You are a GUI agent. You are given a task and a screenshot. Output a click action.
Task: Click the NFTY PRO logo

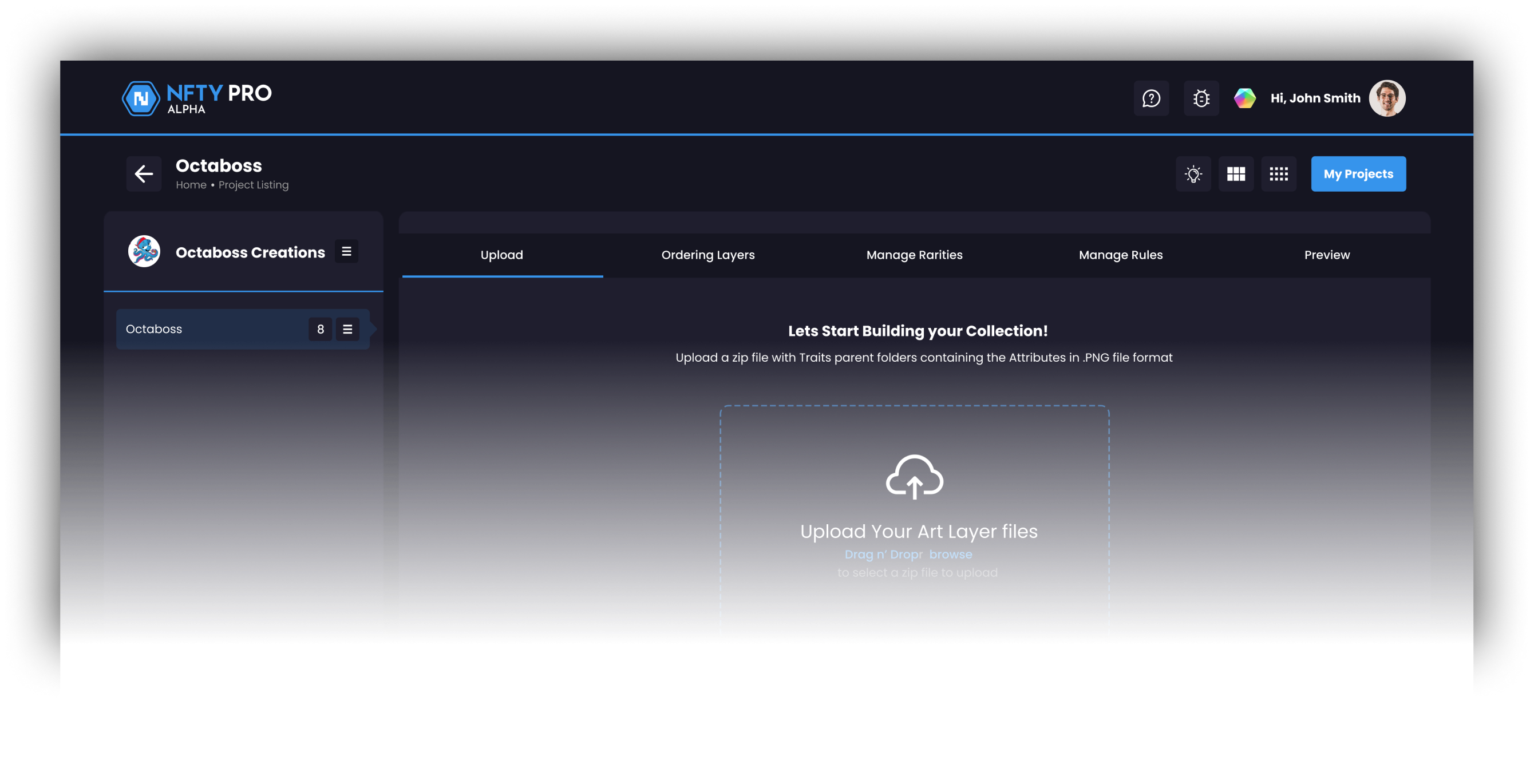[x=196, y=98]
